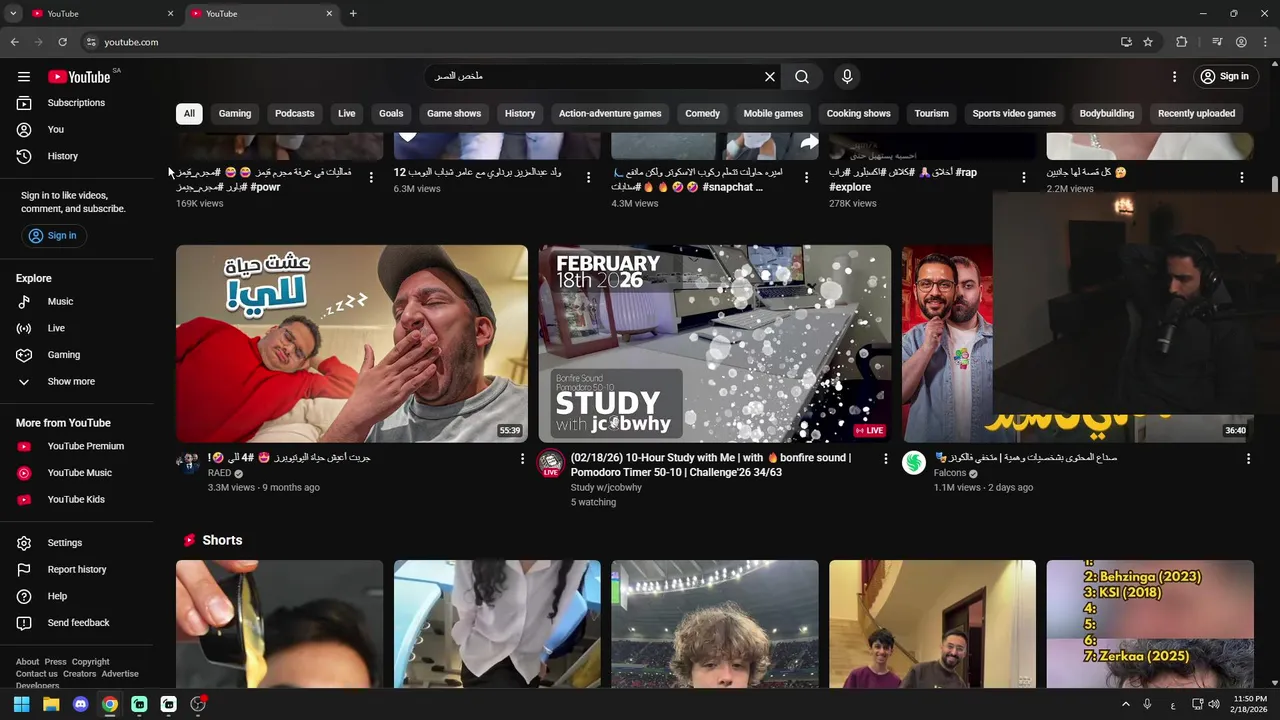Open options for 169K views short
1280x720 pixels.
[371, 177]
